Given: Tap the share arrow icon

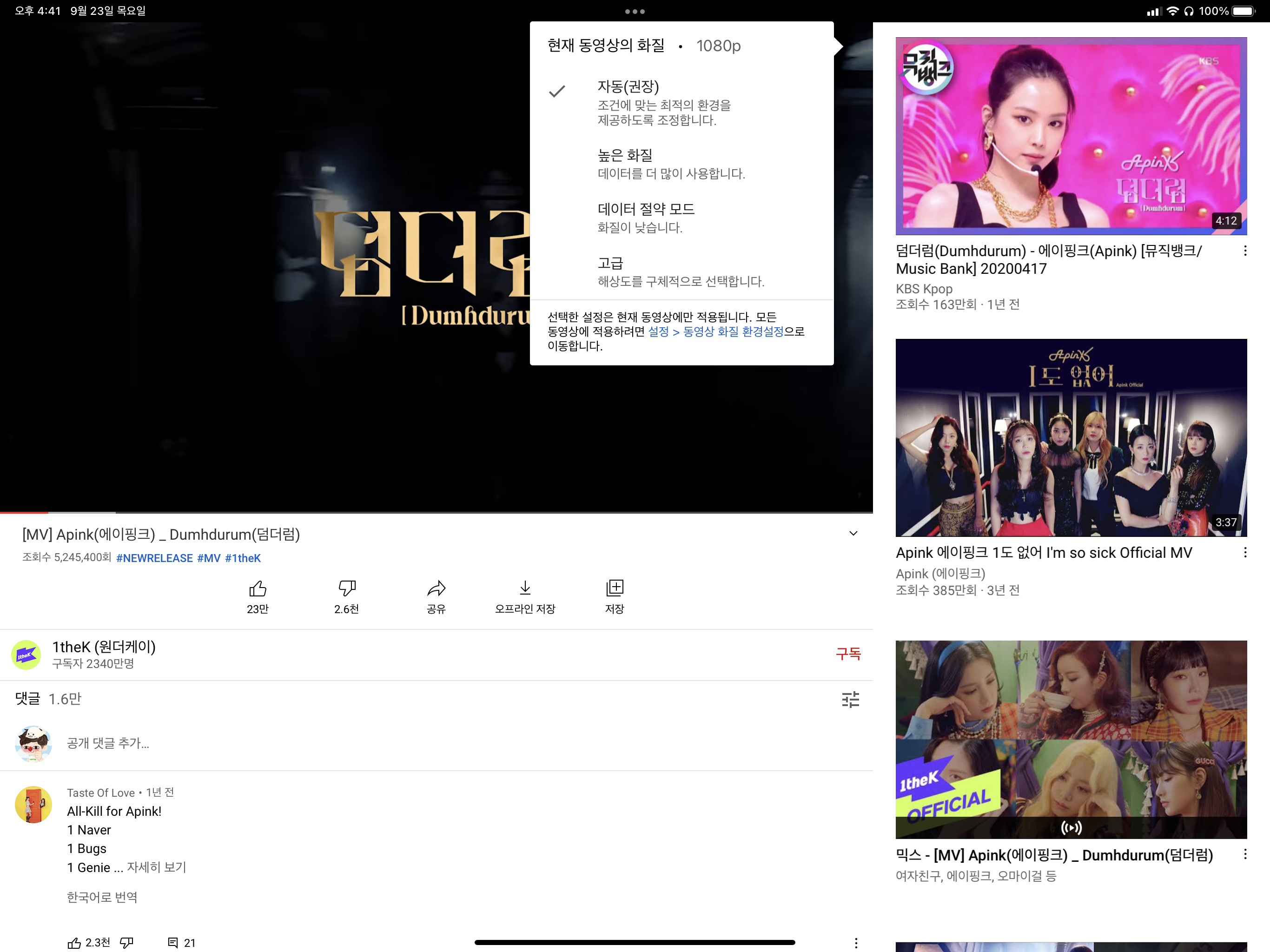Looking at the screenshot, I should [x=436, y=588].
